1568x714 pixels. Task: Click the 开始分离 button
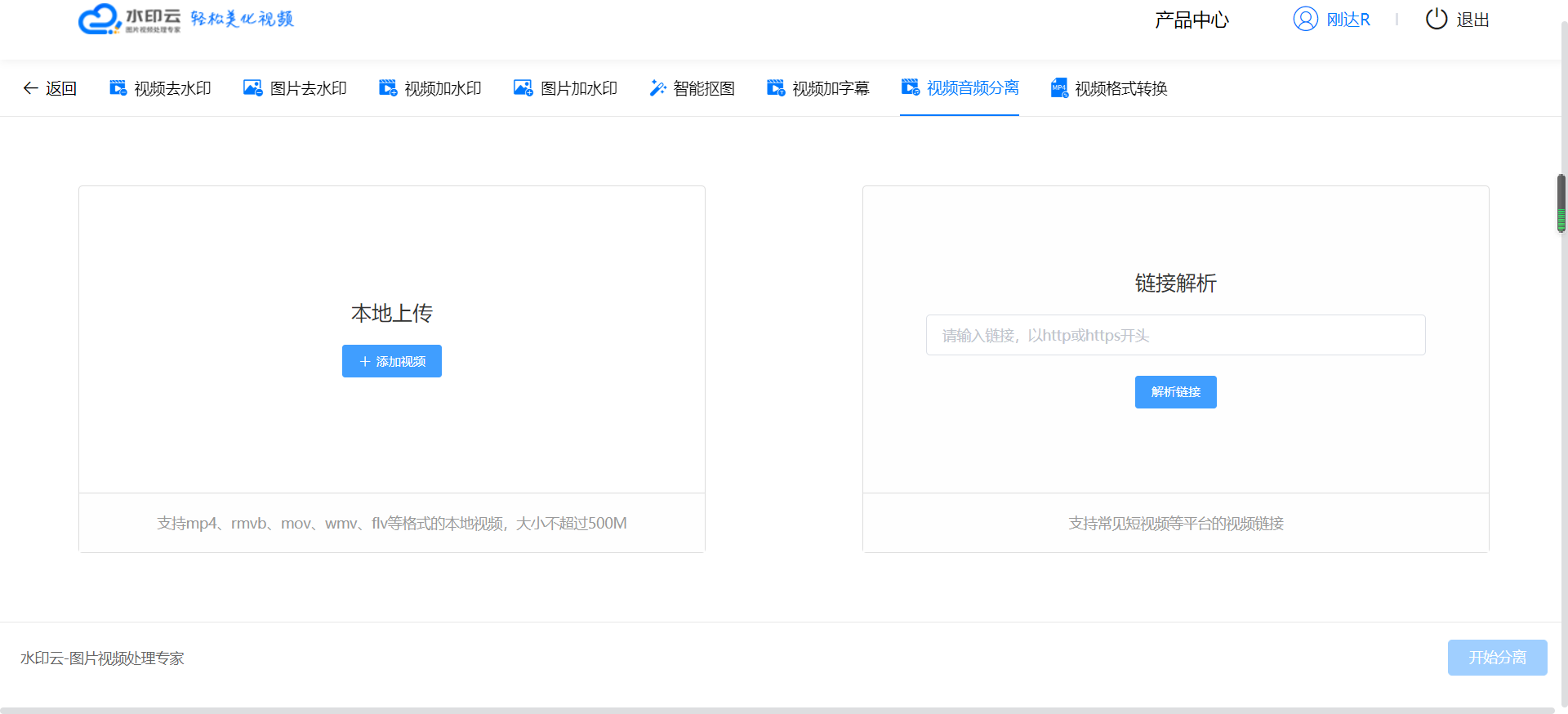click(x=1497, y=658)
